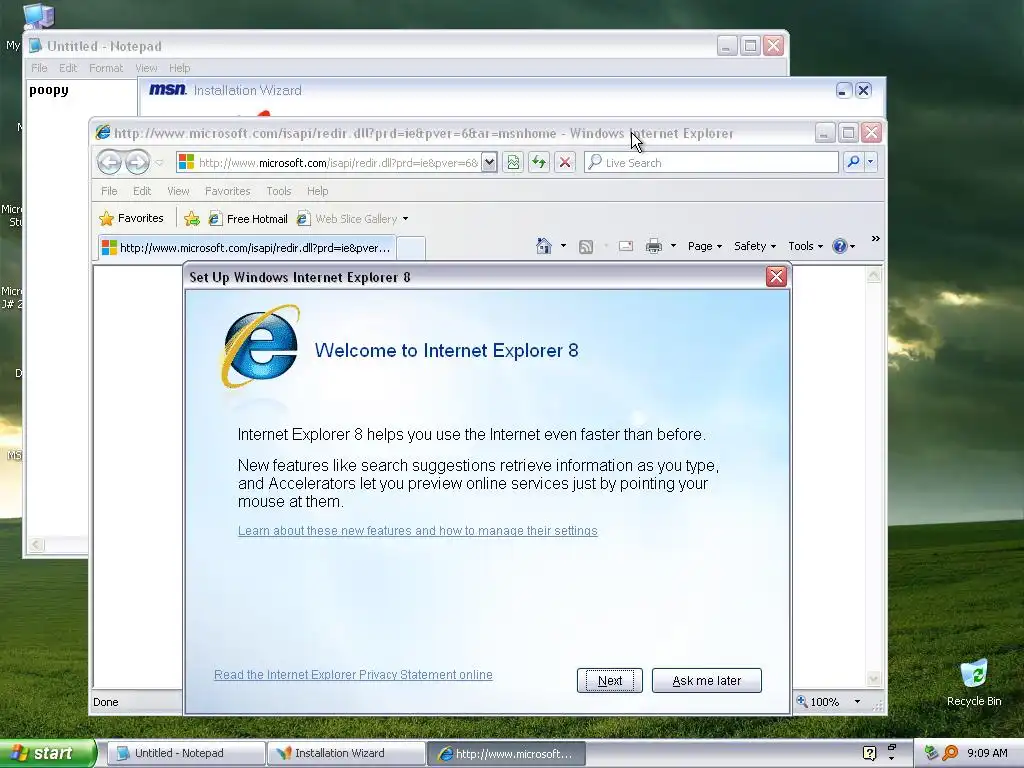The height and width of the screenshot is (768, 1024).
Task: Expand the Print options dropdown arrow
Action: click(673, 246)
